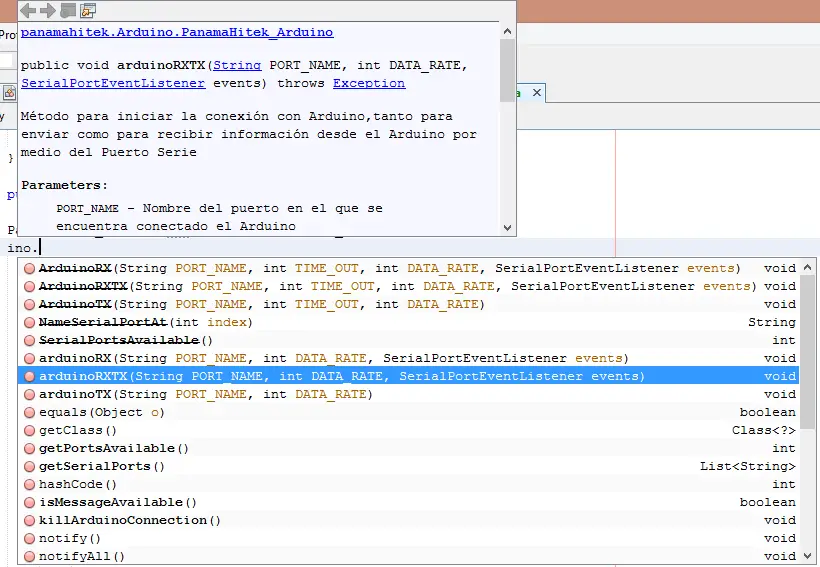Click the method icon beside hashCode()

[29, 484]
